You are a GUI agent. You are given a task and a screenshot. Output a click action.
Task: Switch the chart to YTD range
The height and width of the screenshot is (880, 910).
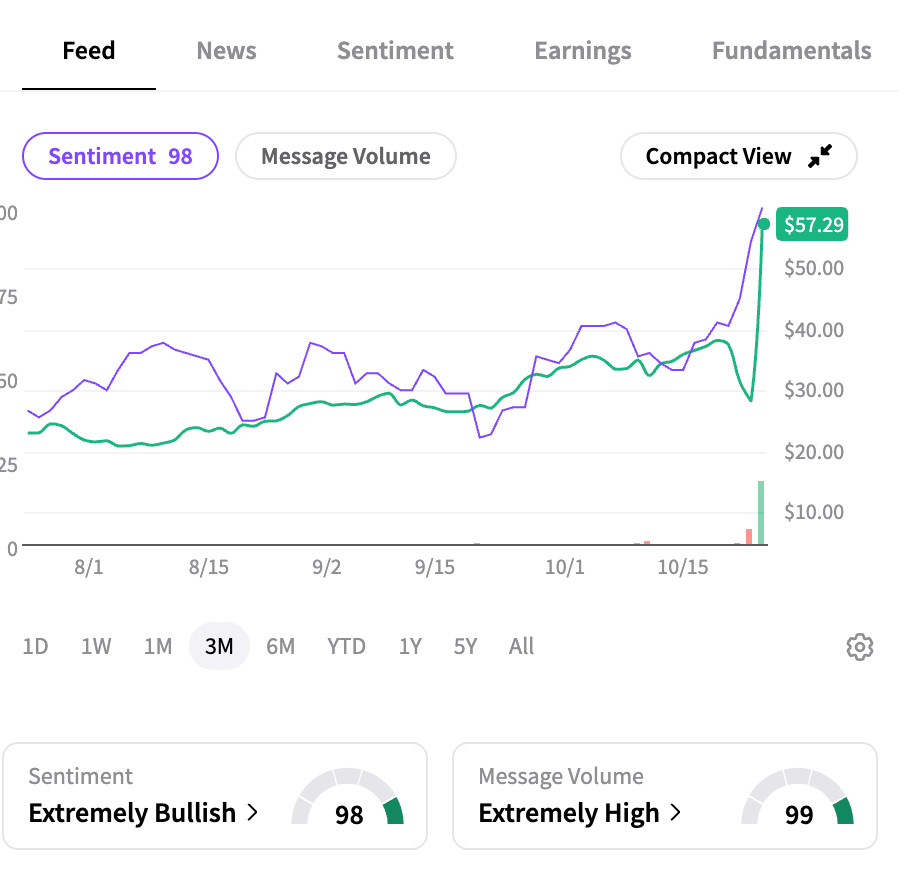(x=346, y=647)
